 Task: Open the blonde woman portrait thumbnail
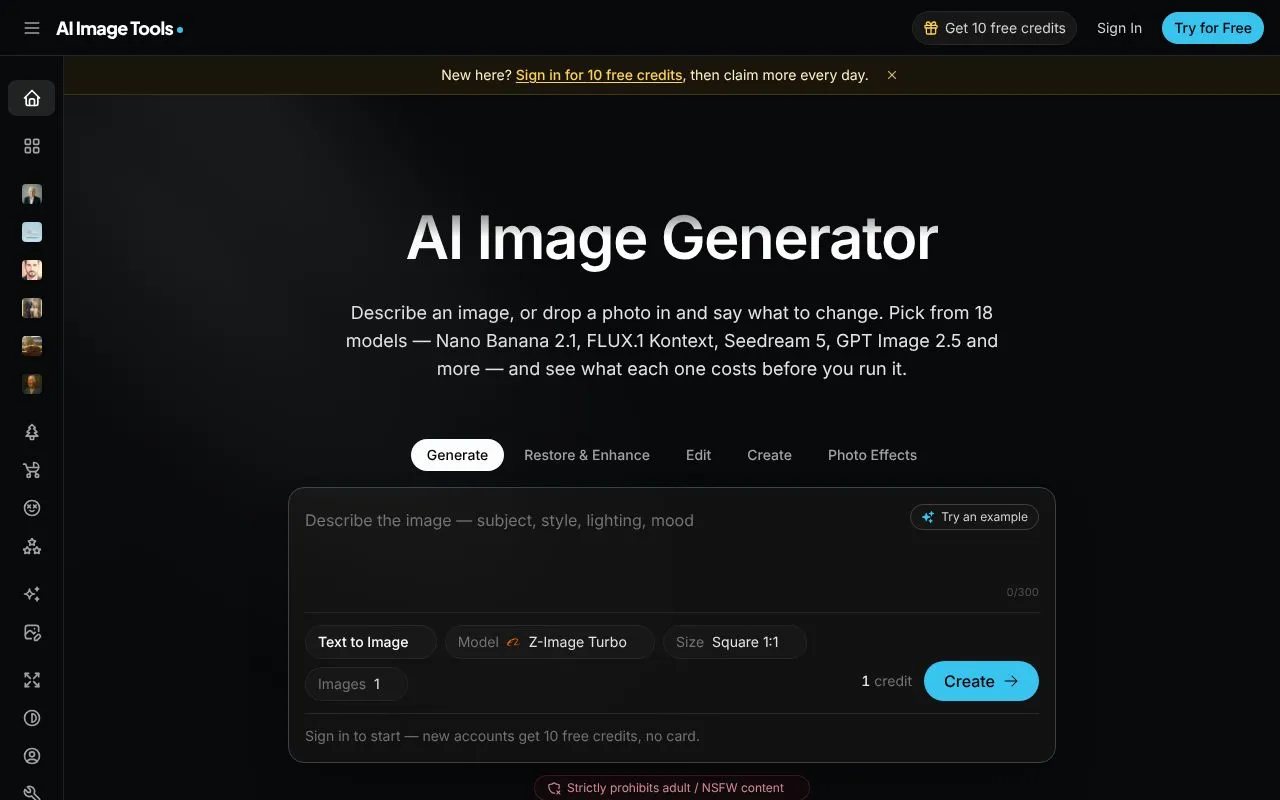pyautogui.click(x=32, y=308)
